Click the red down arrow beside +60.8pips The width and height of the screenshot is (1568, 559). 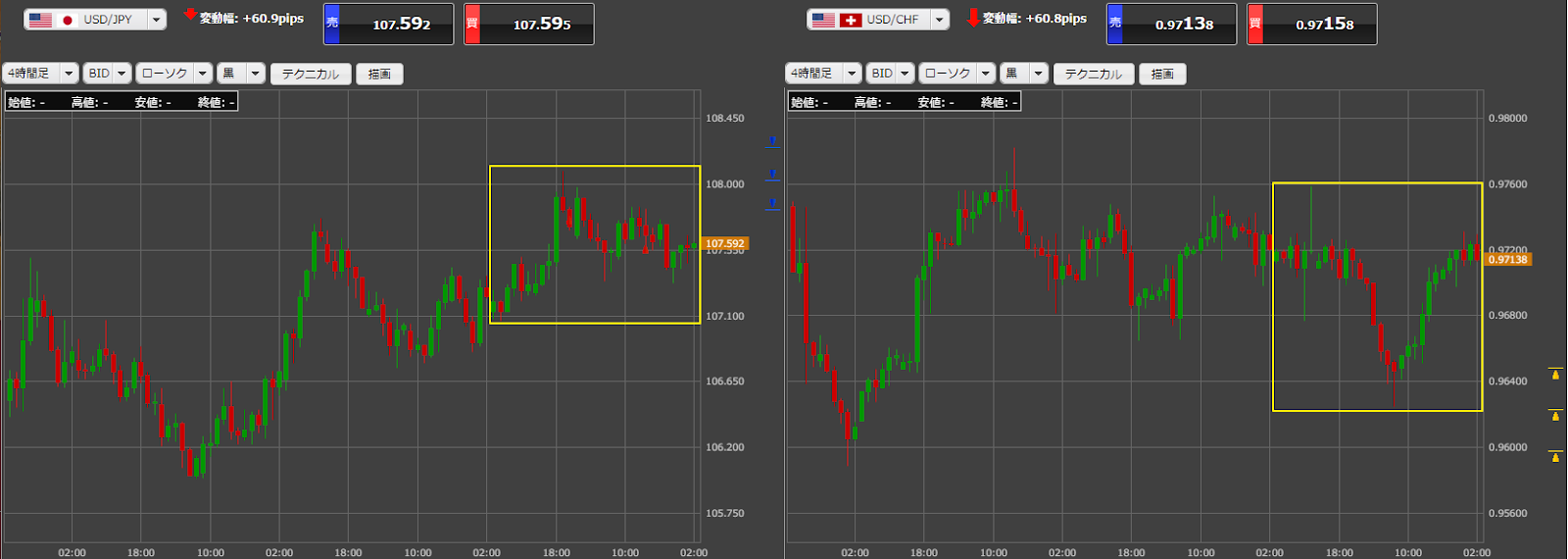(973, 18)
